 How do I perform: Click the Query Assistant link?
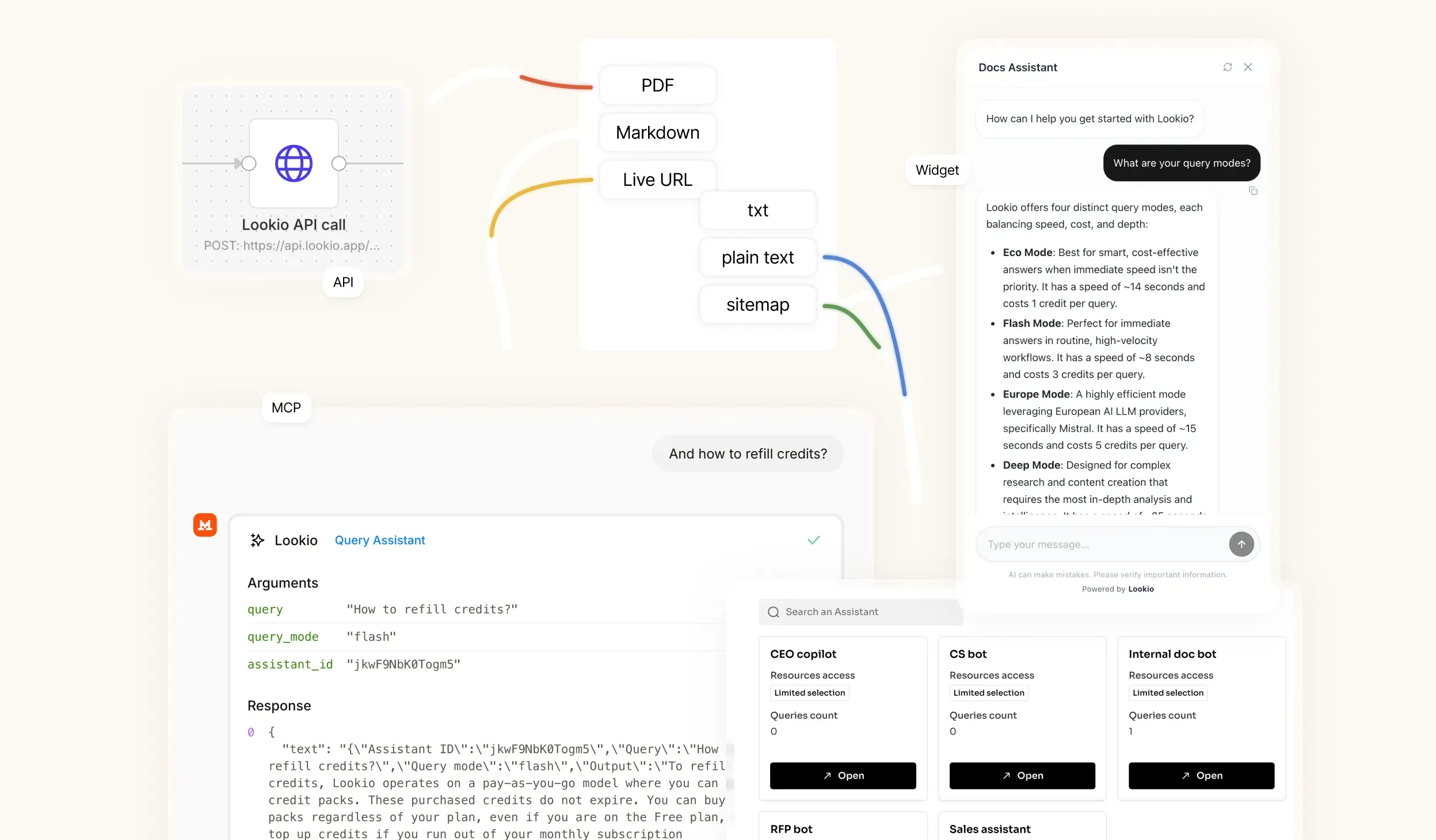point(380,540)
